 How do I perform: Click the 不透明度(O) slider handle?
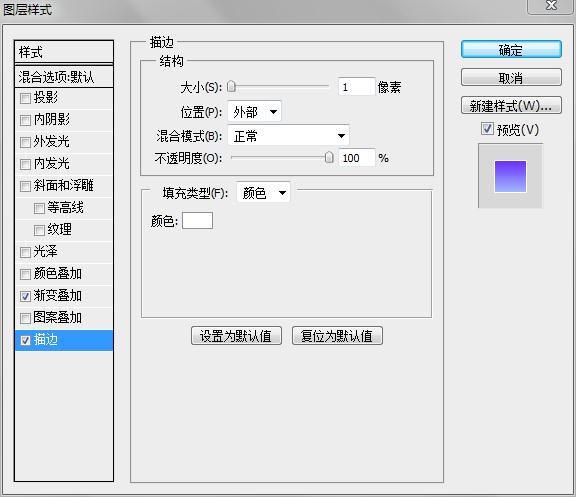pyautogui.click(x=329, y=158)
